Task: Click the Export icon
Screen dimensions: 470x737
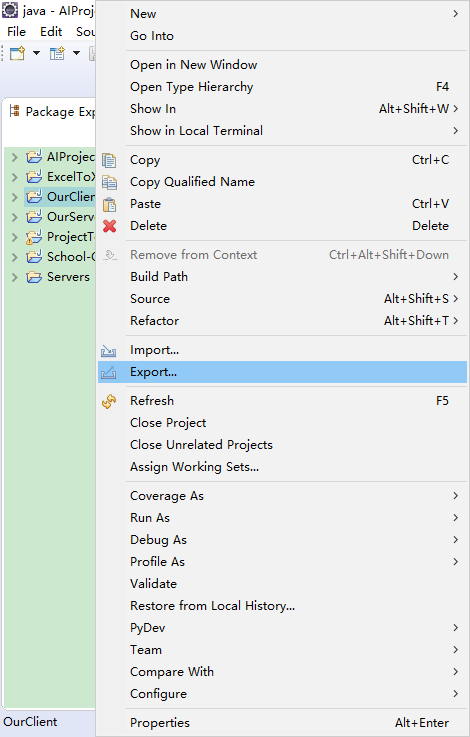Action: (109, 373)
